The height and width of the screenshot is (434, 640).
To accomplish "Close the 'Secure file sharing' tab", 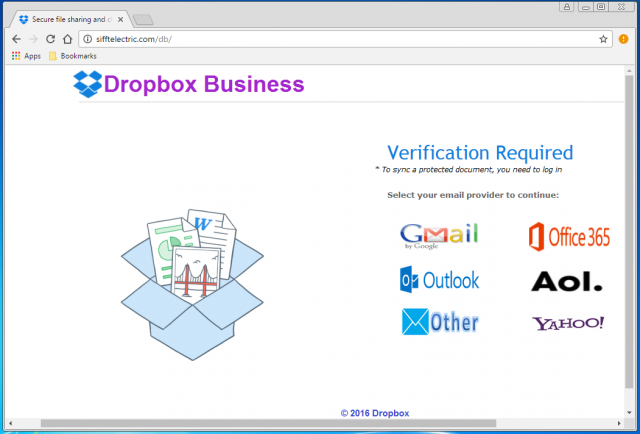I will [x=120, y=19].
